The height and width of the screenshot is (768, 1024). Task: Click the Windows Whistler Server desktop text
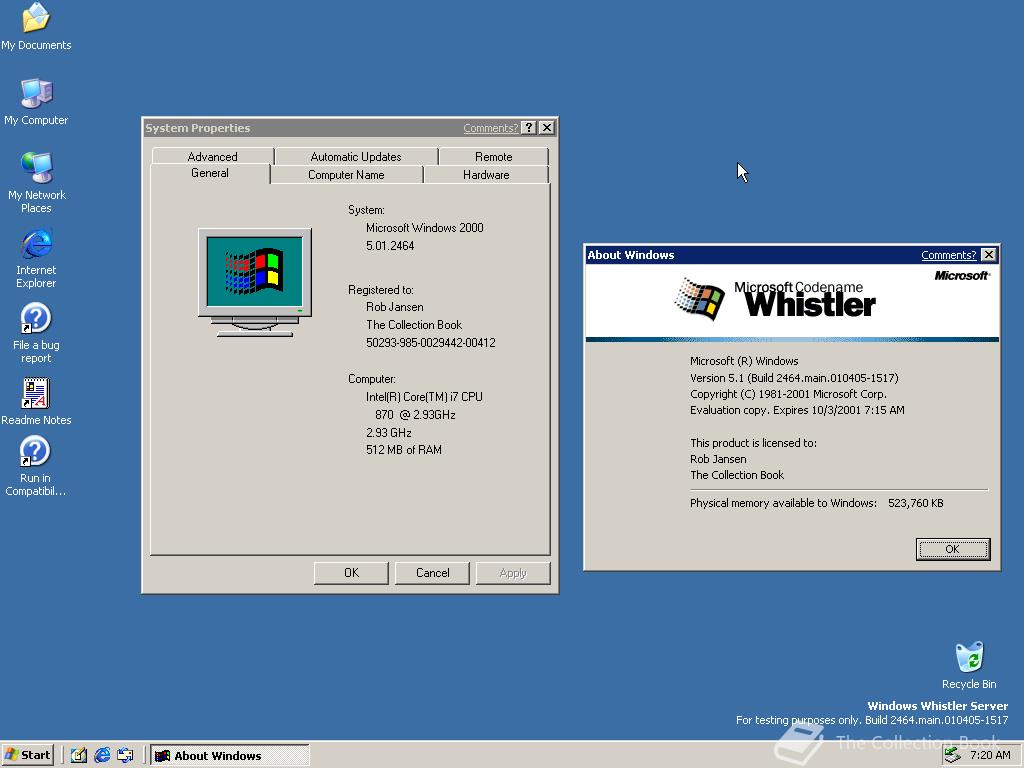click(x=937, y=706)
